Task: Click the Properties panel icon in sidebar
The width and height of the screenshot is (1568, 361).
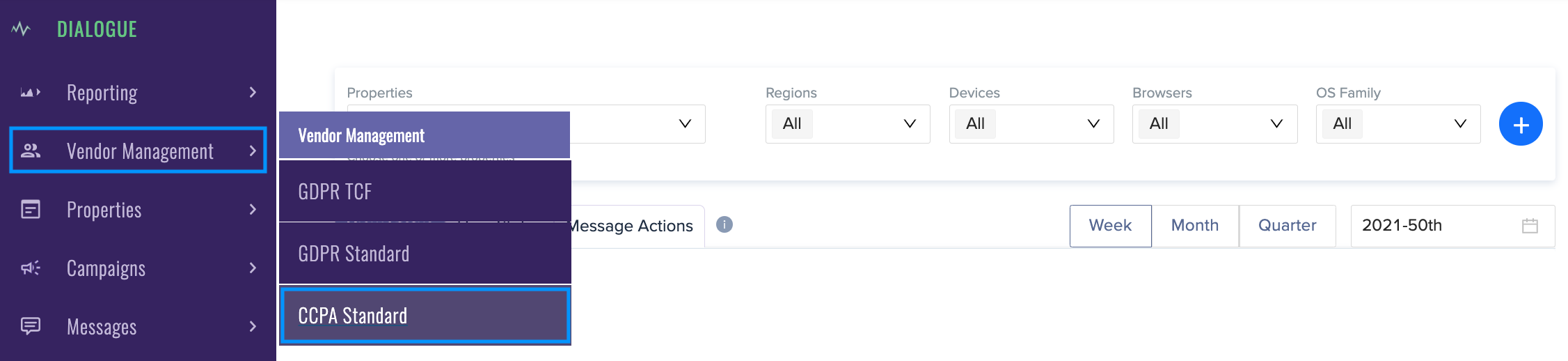Action: pyautogui.click(x=31, y=209)
